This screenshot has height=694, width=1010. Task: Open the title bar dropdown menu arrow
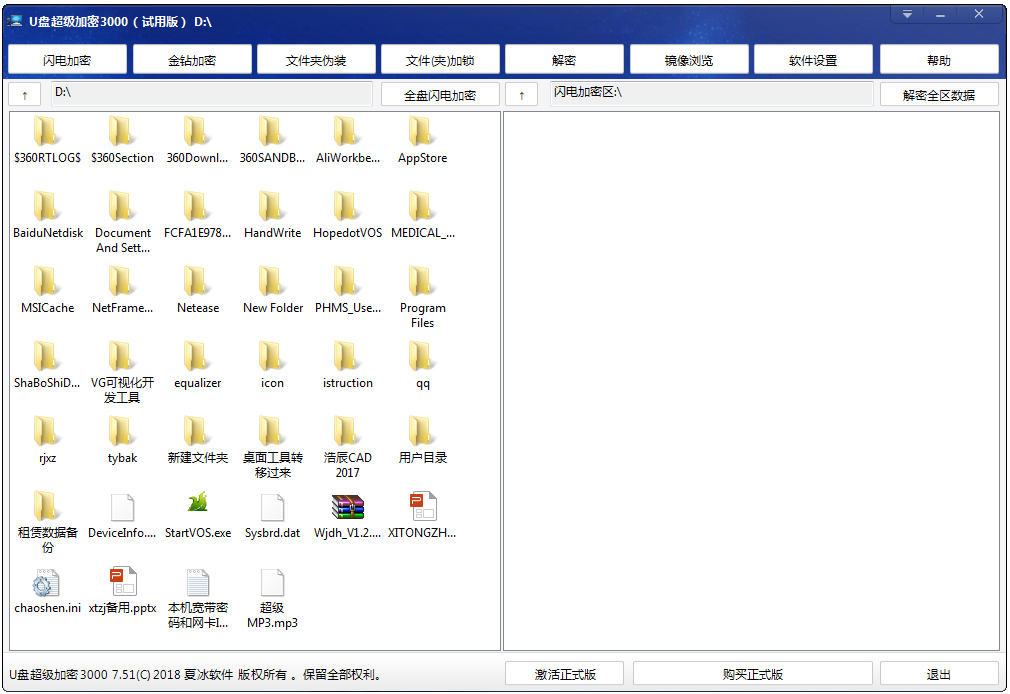point(907,14)
